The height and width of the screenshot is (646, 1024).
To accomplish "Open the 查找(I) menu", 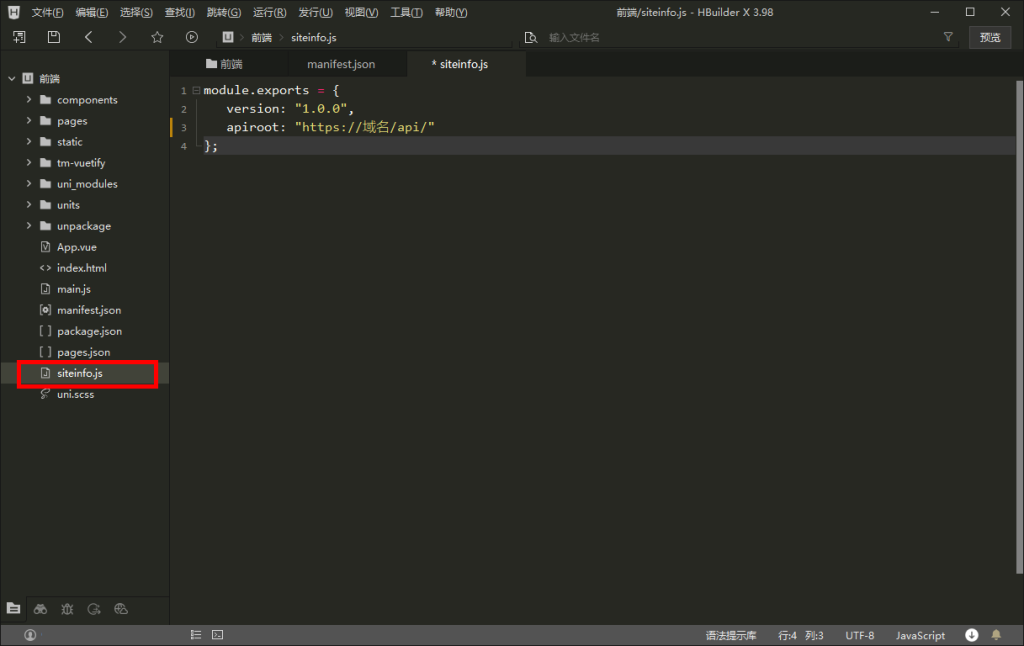I will point(180,12).
